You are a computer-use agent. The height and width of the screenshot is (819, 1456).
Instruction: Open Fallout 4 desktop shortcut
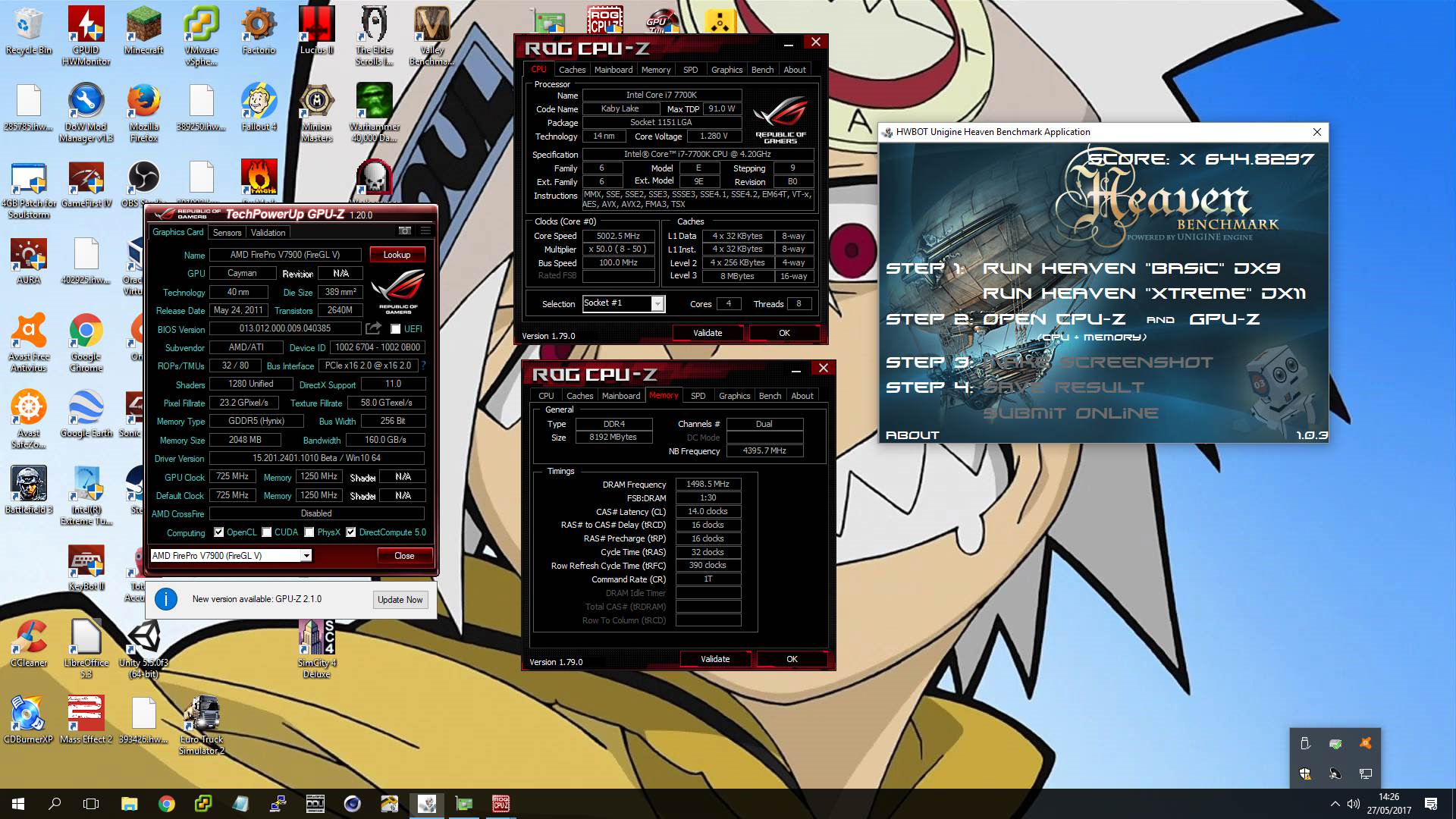tap(259, 108)
